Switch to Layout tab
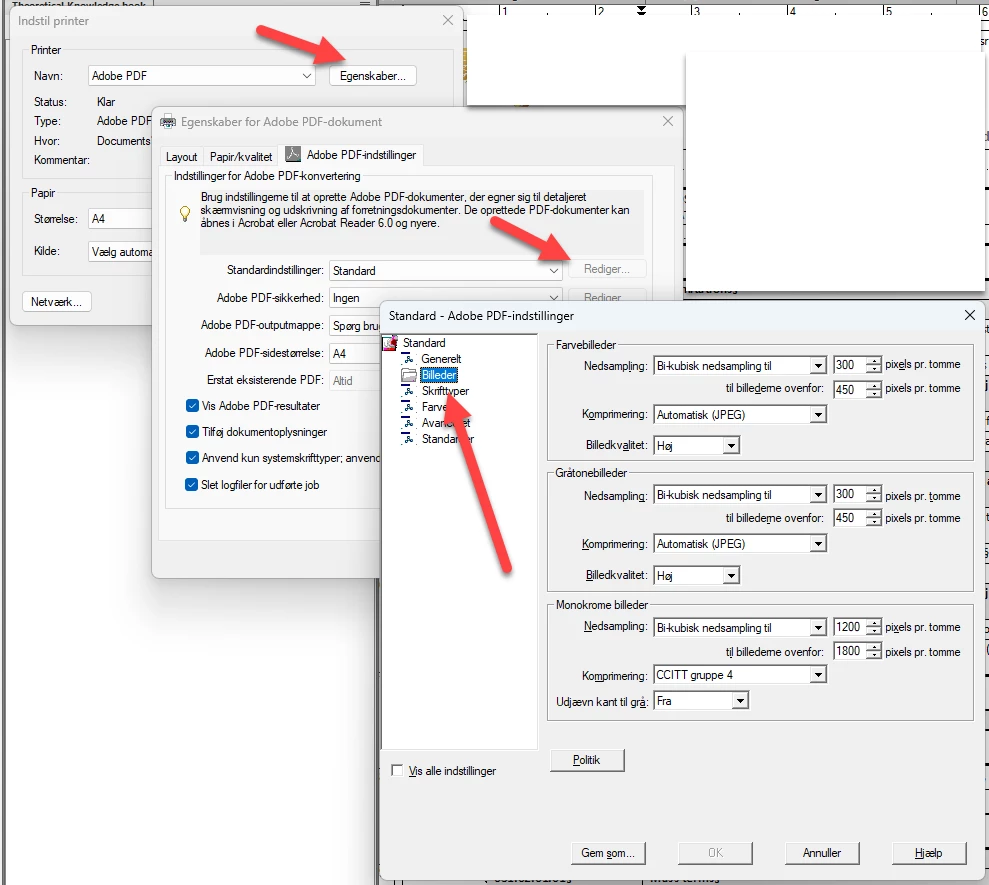Image resolution: width=989 pixels, height=885 pixels. pyautogui.click(x=181, y=156)
